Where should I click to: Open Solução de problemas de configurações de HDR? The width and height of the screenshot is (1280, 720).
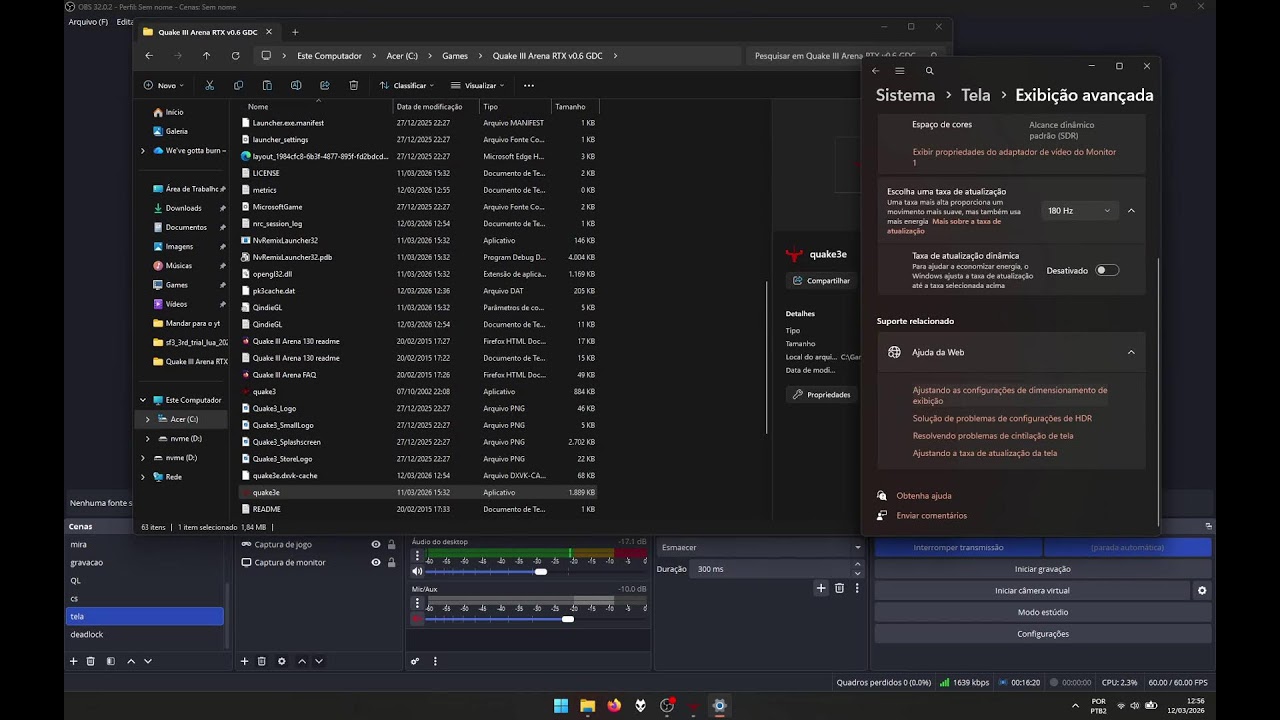1002,419
